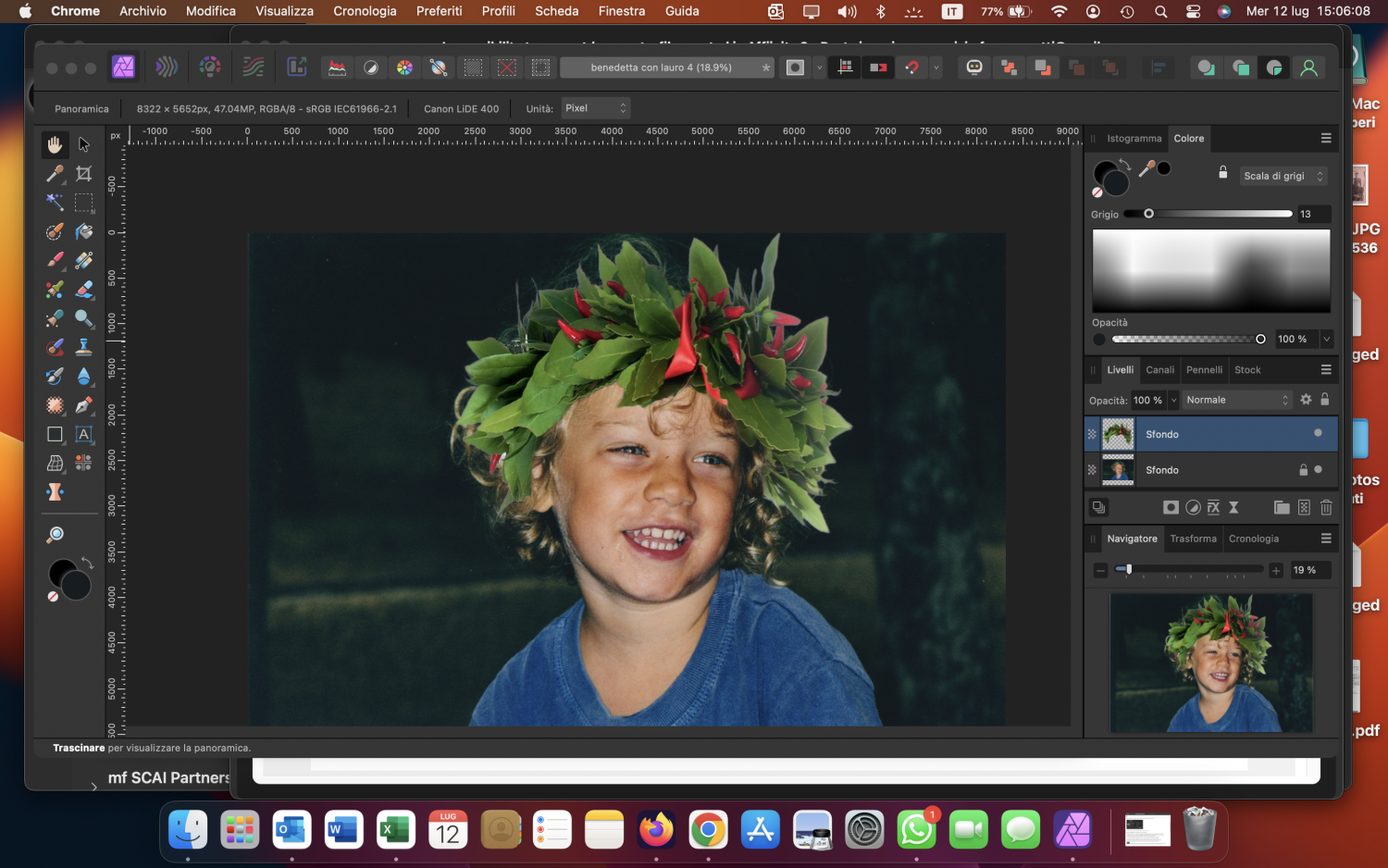
Task: Switch to the Canali tab
Action: pos(1159,370)
